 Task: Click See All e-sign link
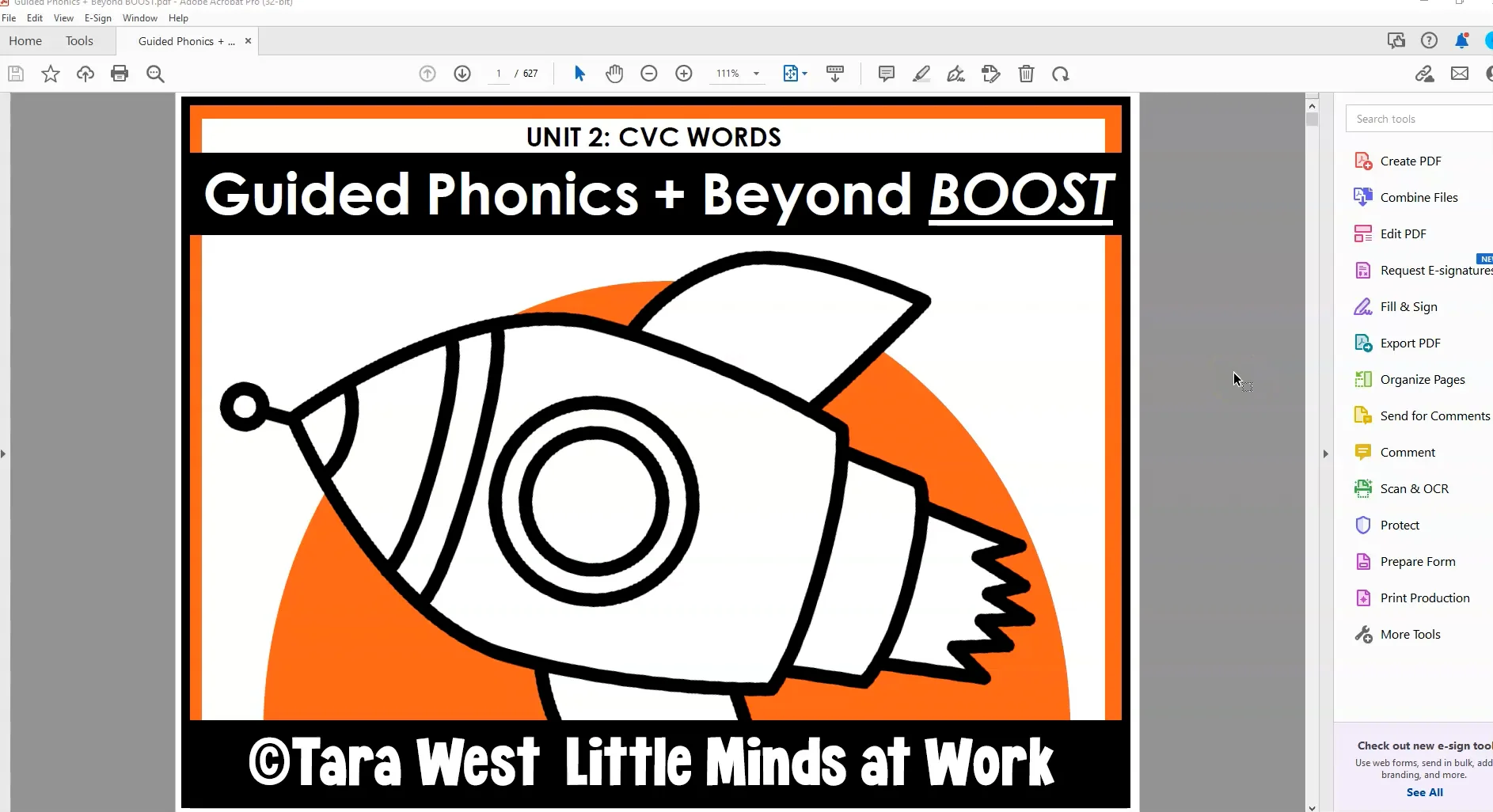tap(1423, 792)
